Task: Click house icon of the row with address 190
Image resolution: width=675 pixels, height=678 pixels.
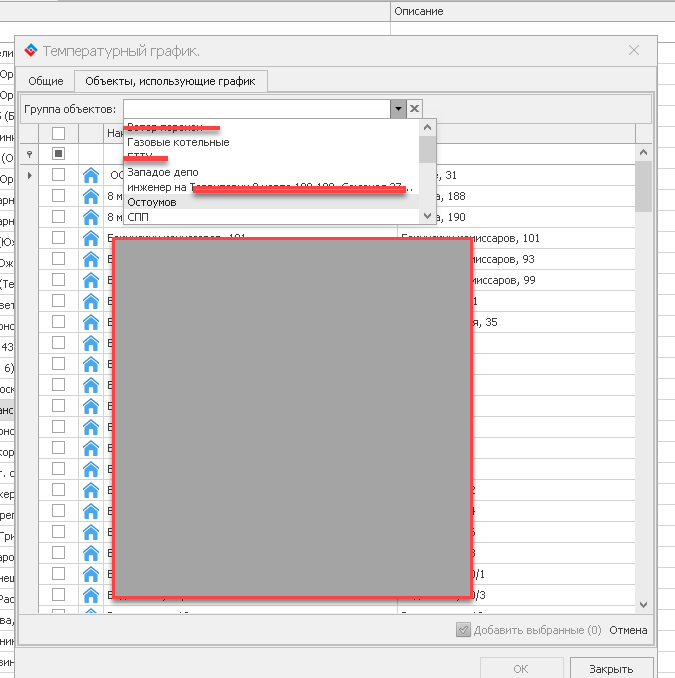Action: 92,217
